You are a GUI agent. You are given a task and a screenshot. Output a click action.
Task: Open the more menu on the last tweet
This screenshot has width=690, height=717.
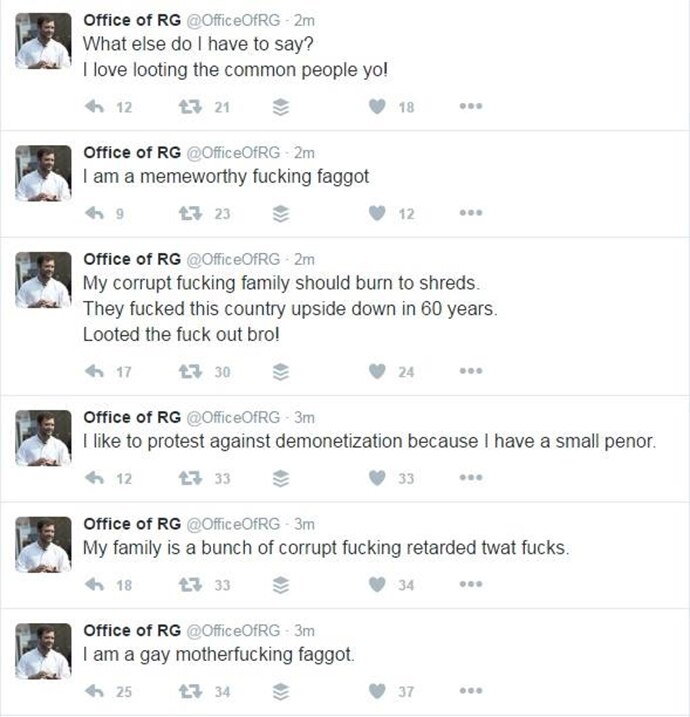pos(471,691)
